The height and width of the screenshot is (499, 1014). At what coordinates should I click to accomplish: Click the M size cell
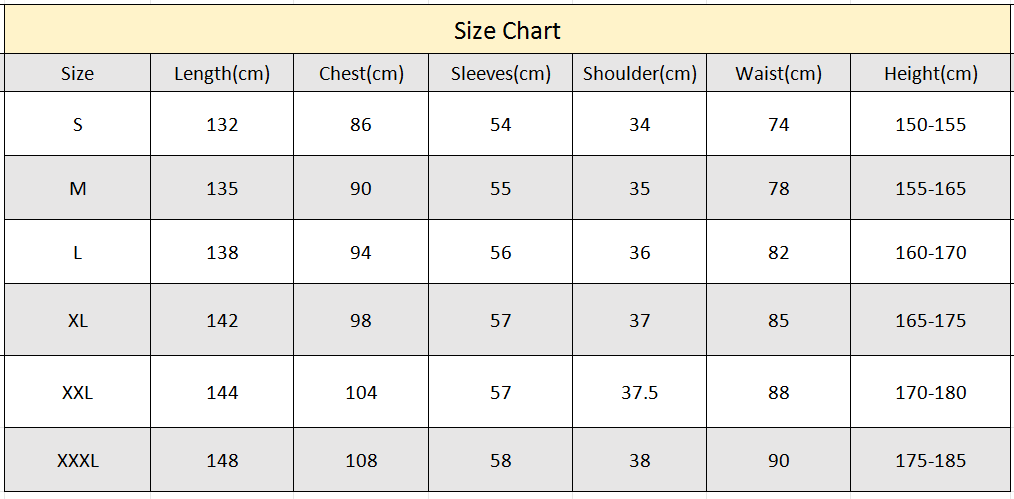click(x=78, y=187)
